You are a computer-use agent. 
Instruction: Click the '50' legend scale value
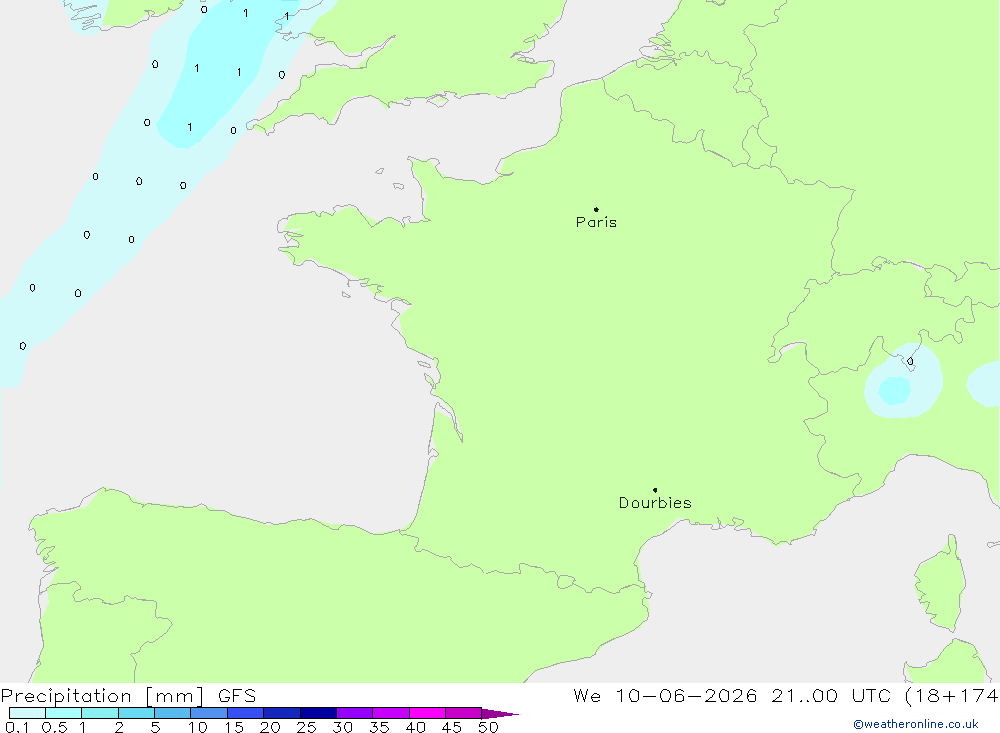[x=488, y=727]
